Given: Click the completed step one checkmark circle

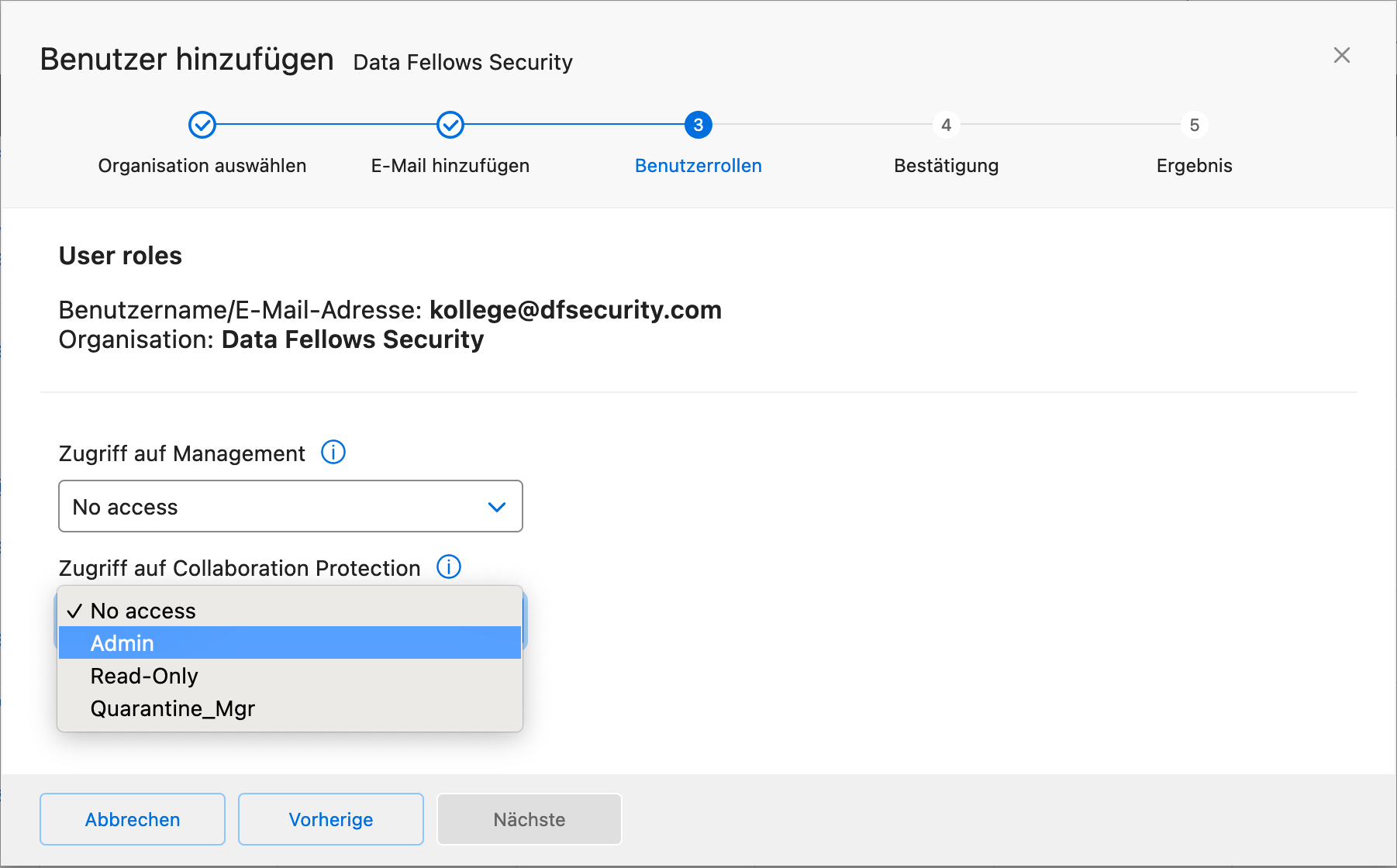Looking at the screenshot, I should coord(202,125).
